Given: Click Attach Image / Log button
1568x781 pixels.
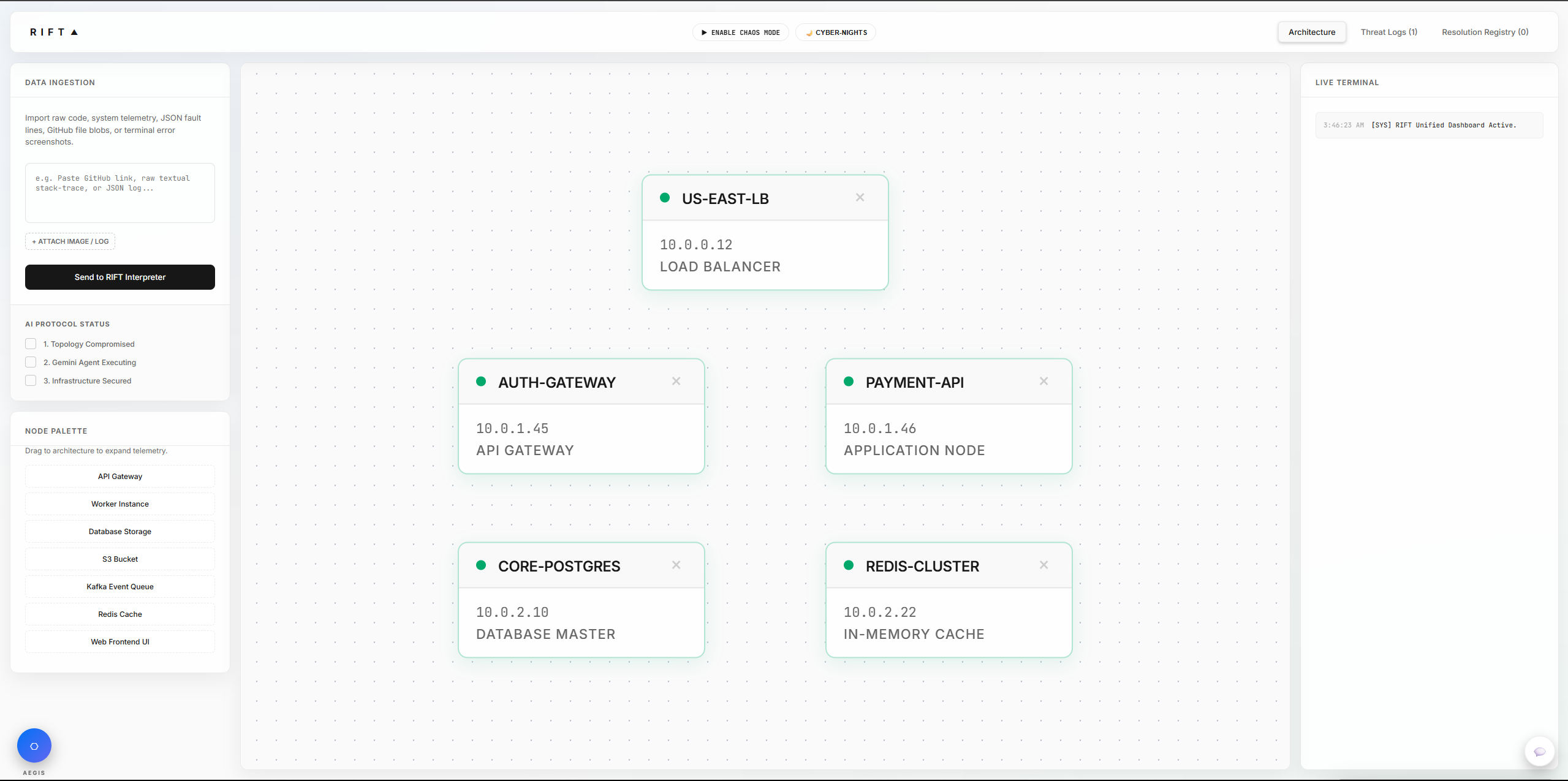Looking at the screenshot, I should 70,241.
